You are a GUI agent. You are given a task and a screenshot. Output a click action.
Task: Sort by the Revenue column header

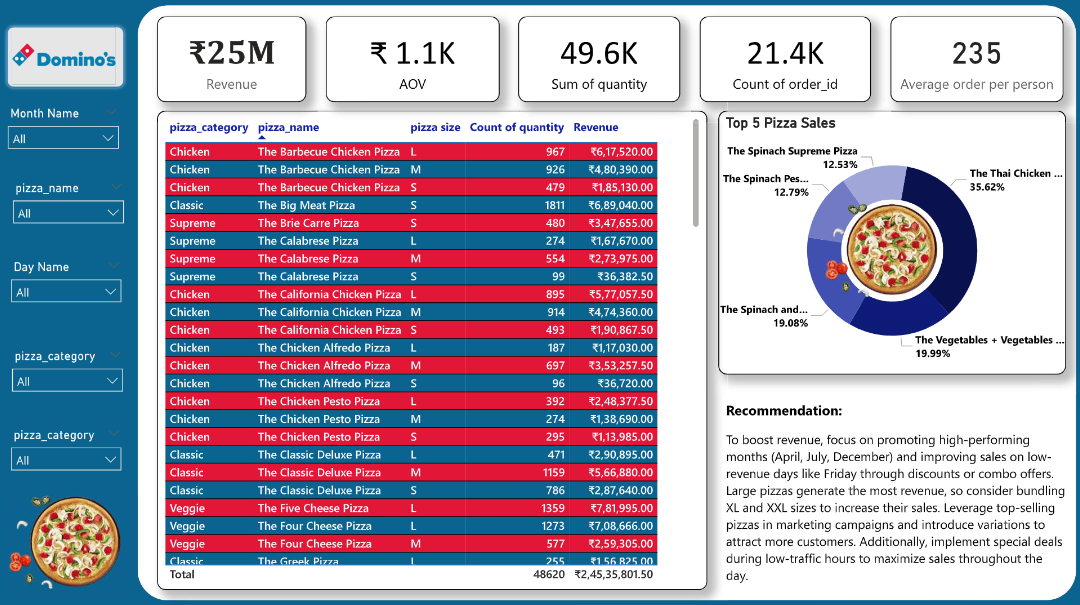[x=595, y=127]
